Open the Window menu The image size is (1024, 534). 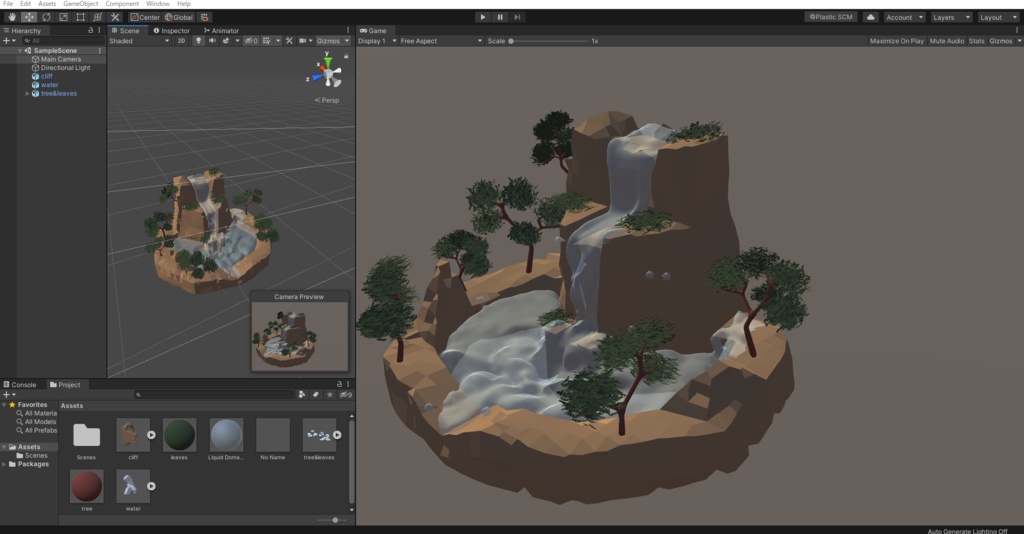[x=157, y=4]
